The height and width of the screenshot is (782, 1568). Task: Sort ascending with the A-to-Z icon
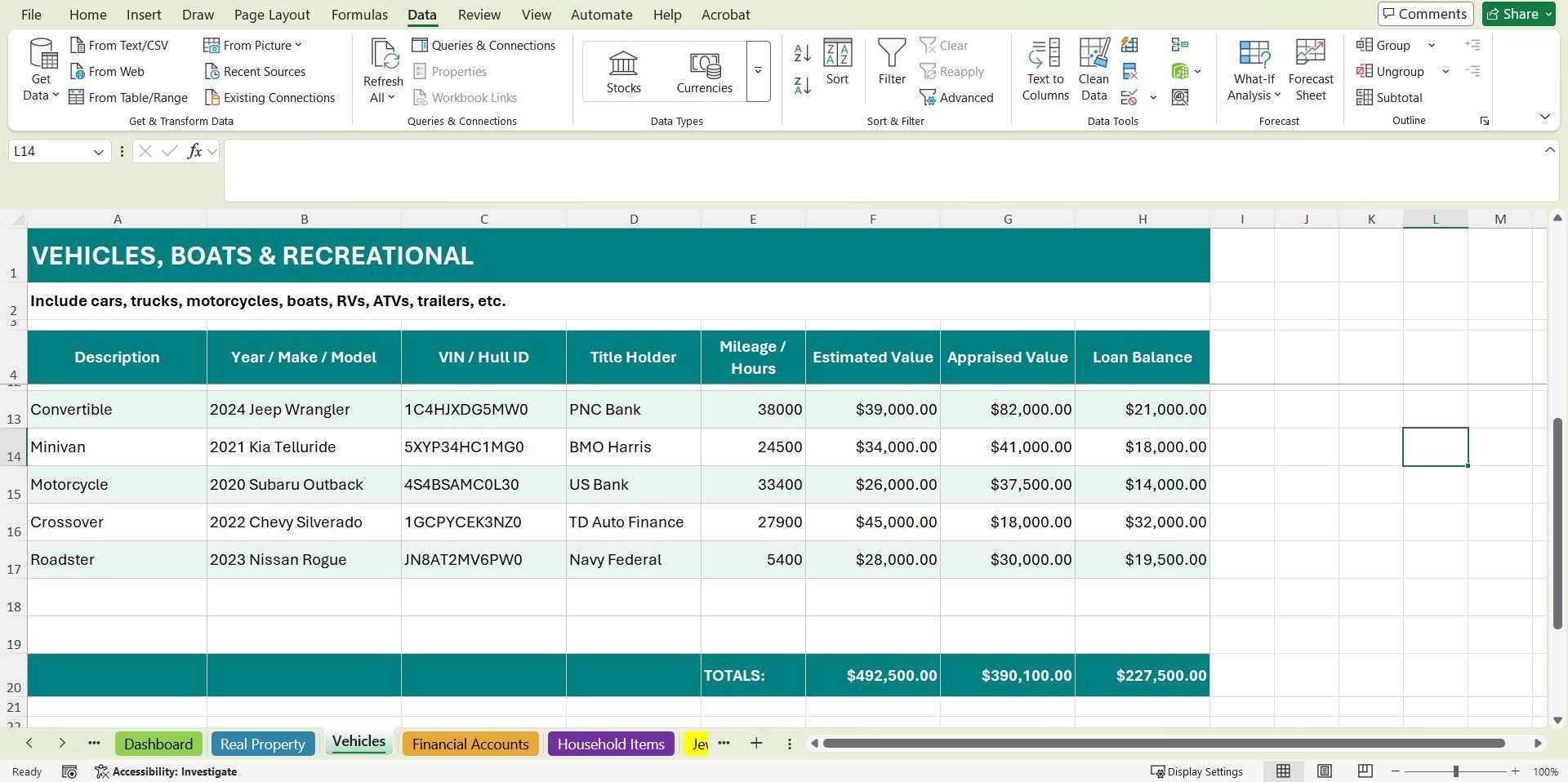click(802, 54)
